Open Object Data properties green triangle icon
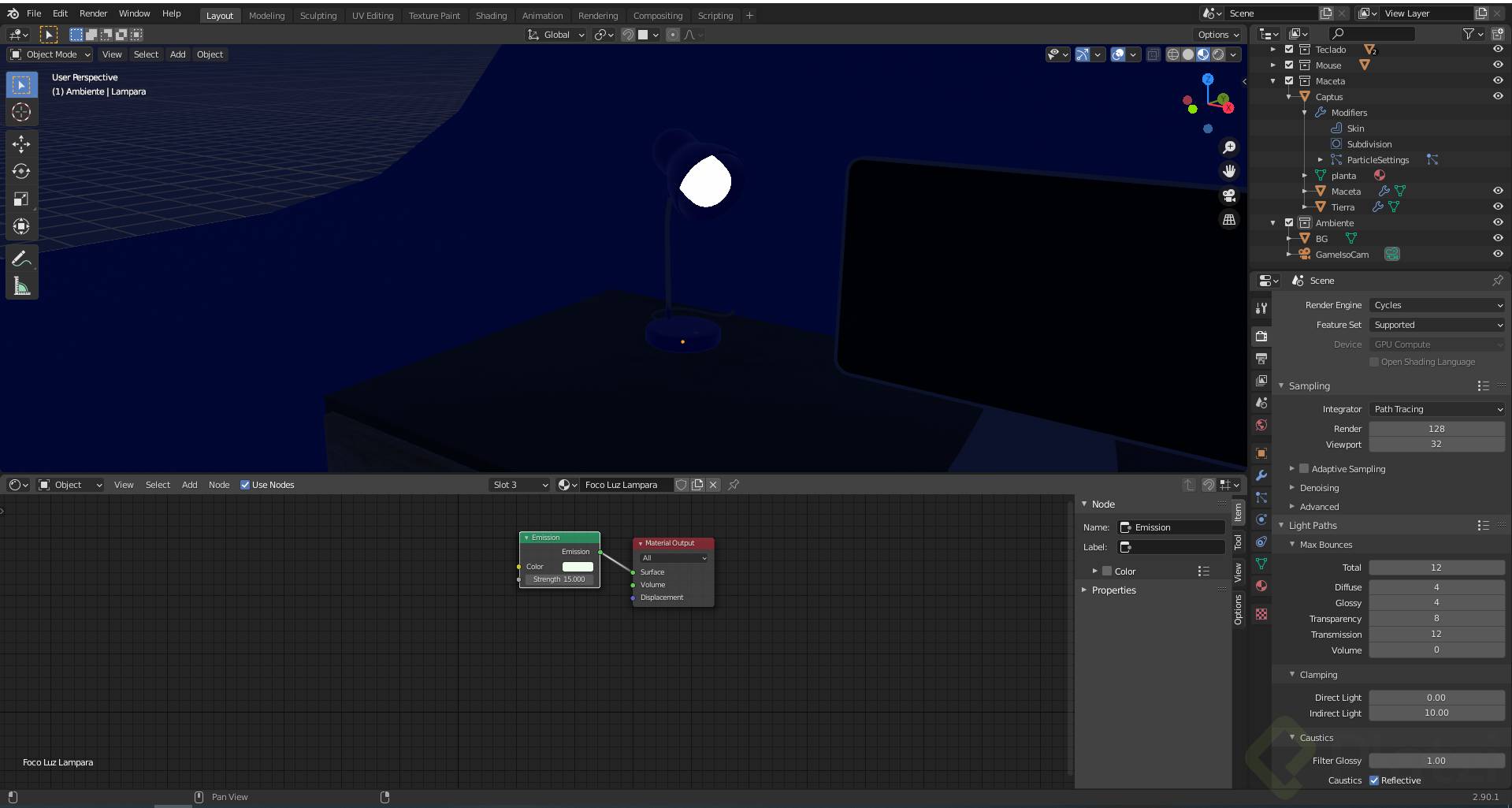1512x808 pixels. pyautogui.click(x=1261, y=564)
